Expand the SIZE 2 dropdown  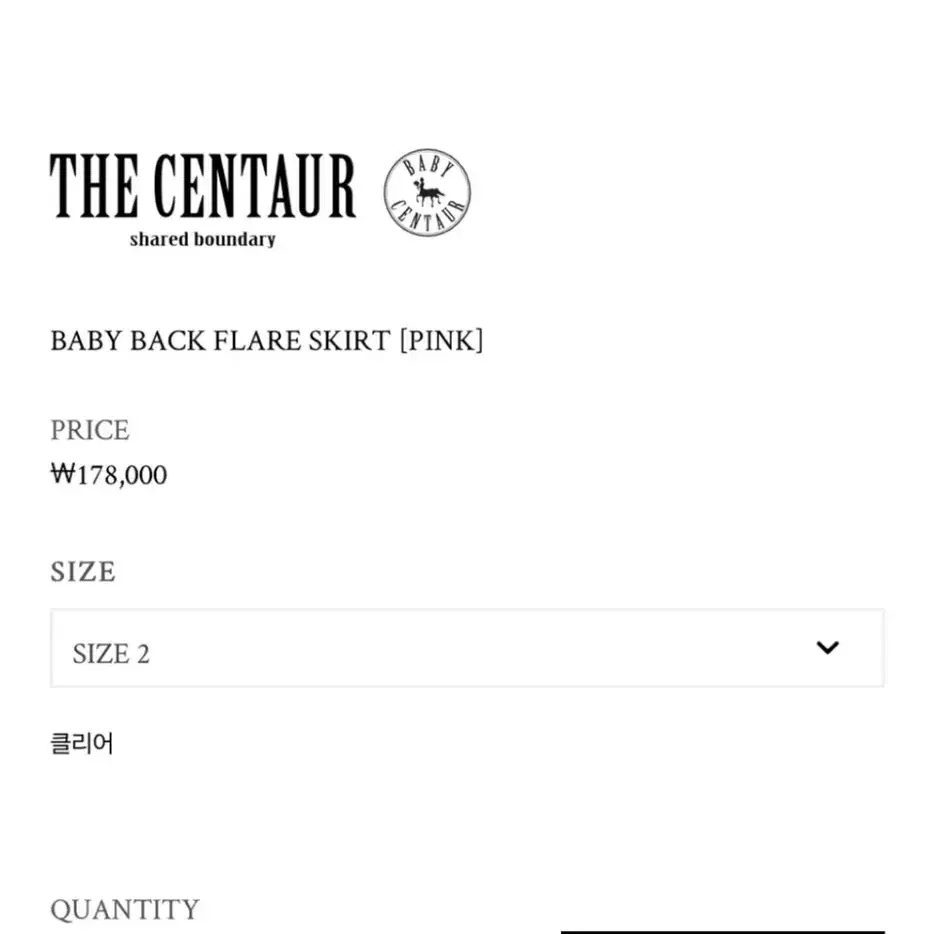[x=468, y=648]
